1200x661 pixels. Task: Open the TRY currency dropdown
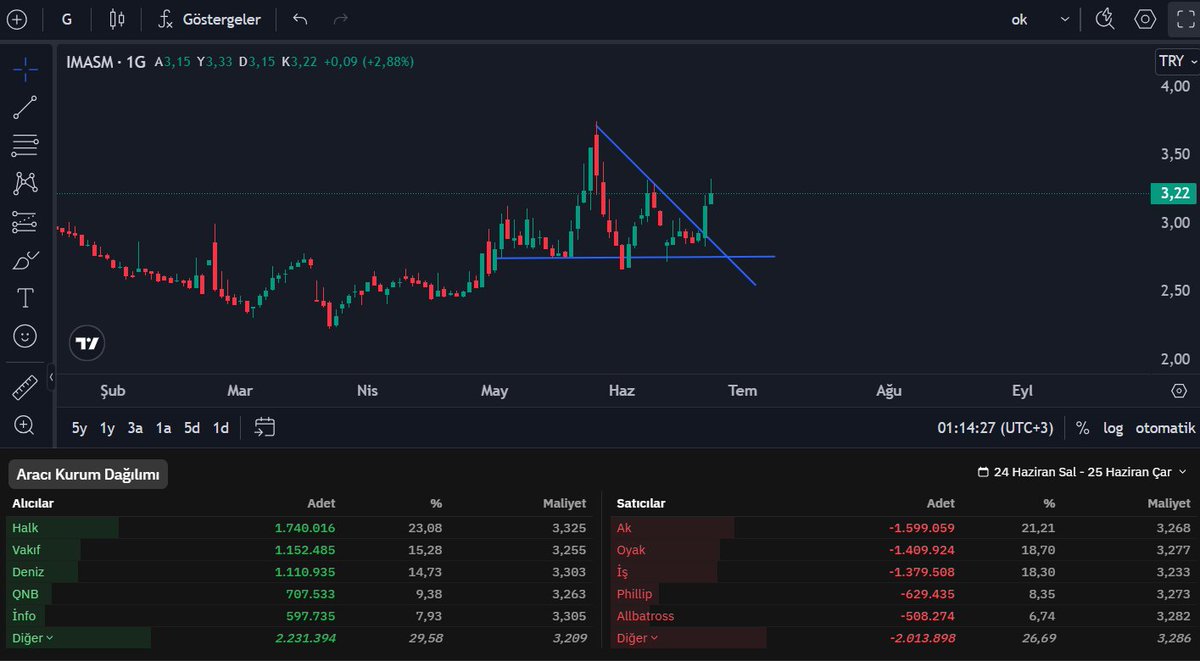click(1176, 61)
